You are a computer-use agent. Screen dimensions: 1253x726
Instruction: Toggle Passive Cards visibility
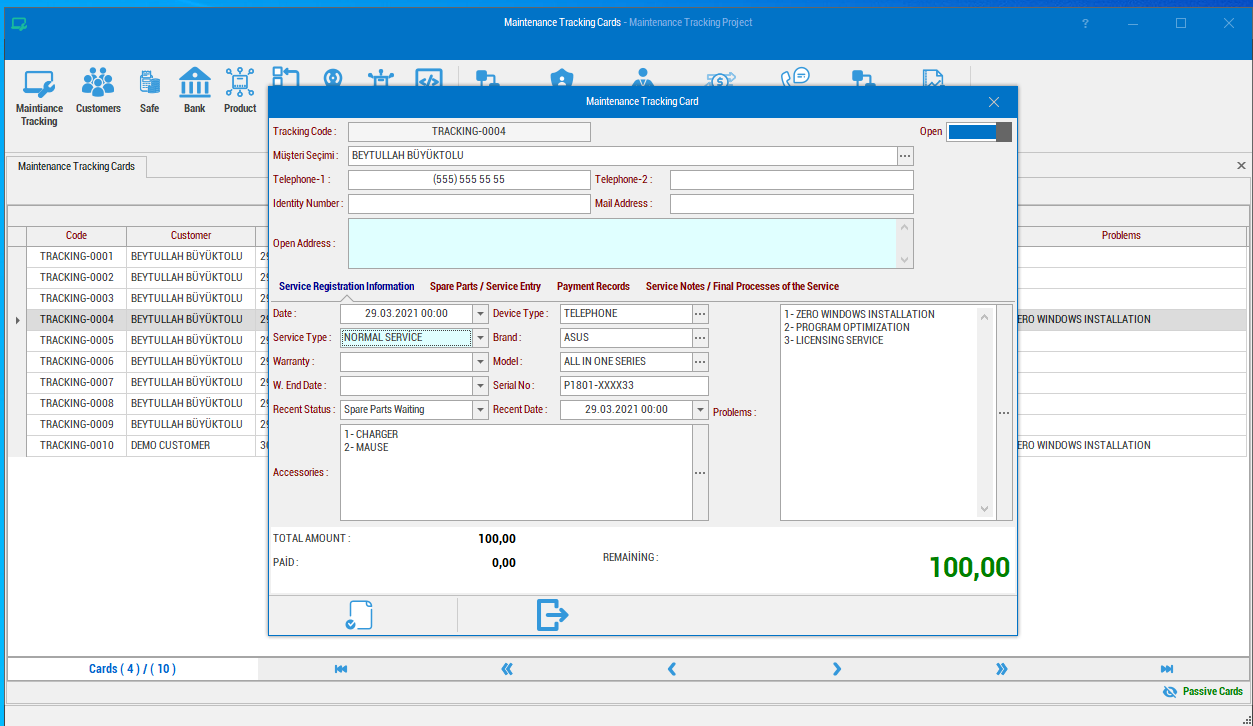click(x=1203, y=691)
